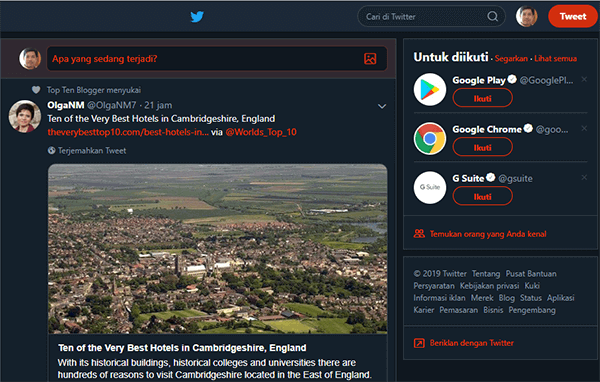The height and width of the screenshot is (382, 600).
Task: Click the Google Play account name
Action: click(479, 80)
